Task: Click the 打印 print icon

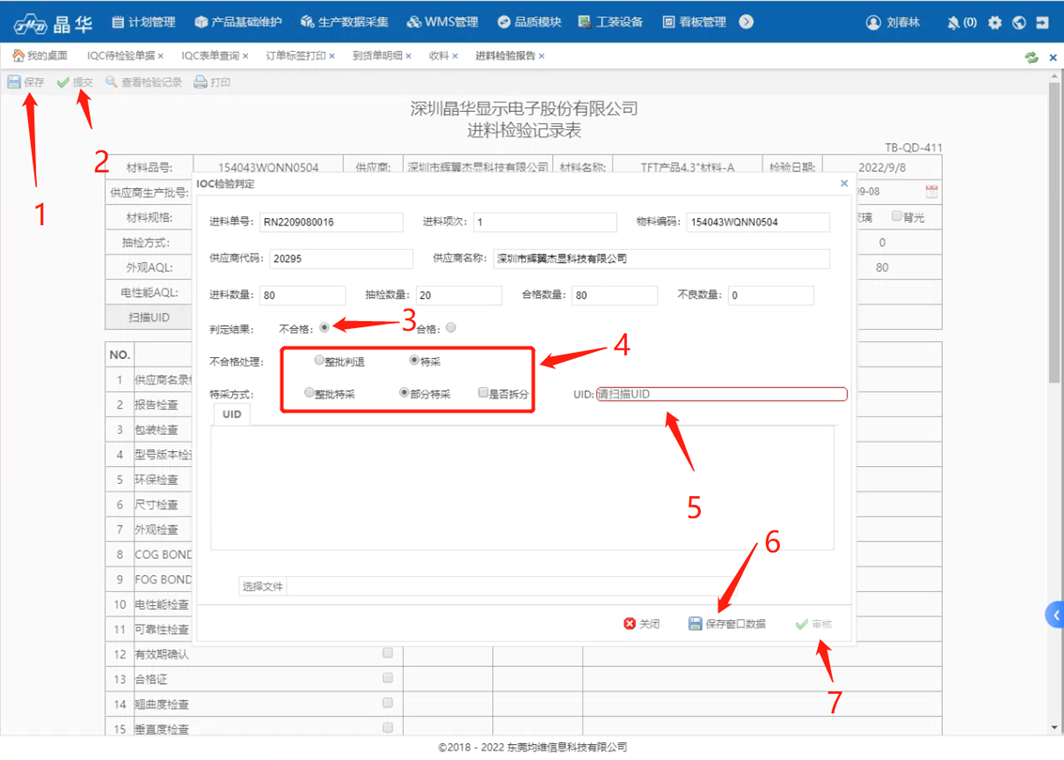Action: point(201,82)
